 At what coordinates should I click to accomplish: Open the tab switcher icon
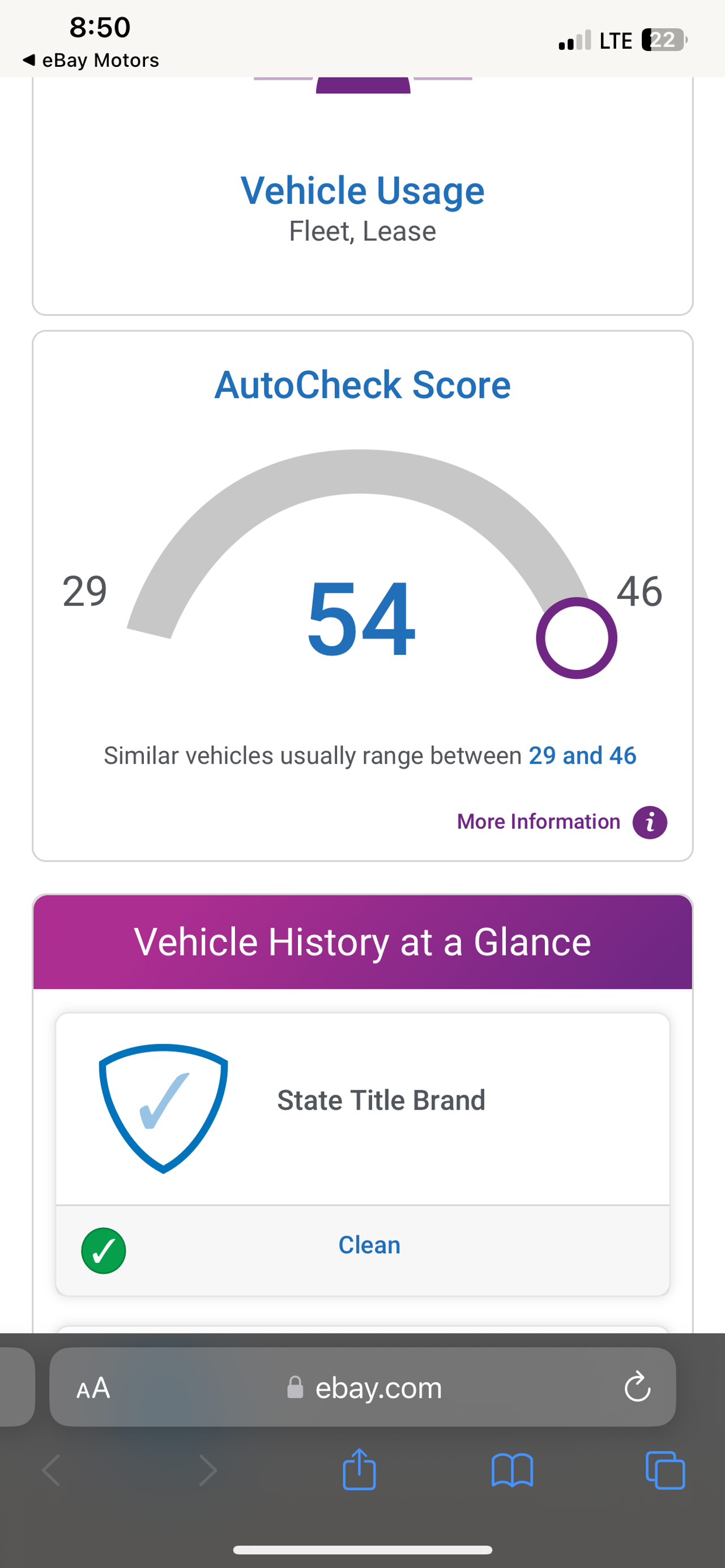tap(667, 1471)
